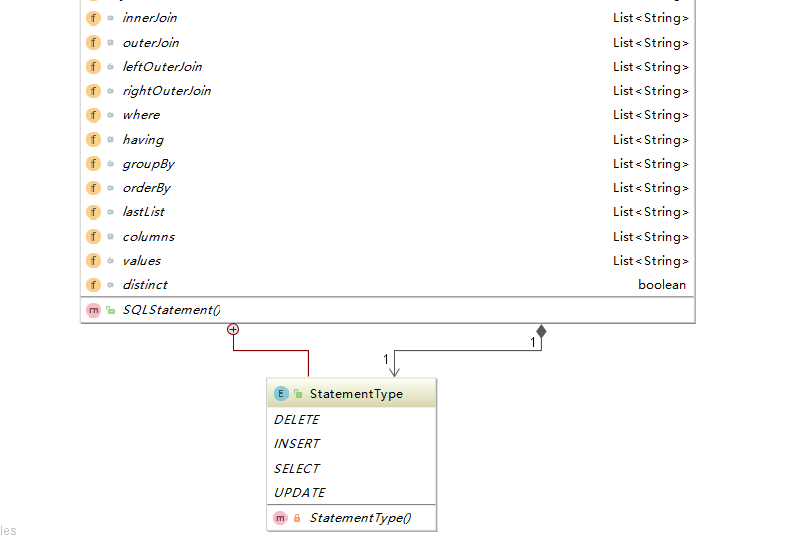The height and width of the screenshot is (536, 786).
Task: Click the boolean type of distinct
Action: (662, 285)
